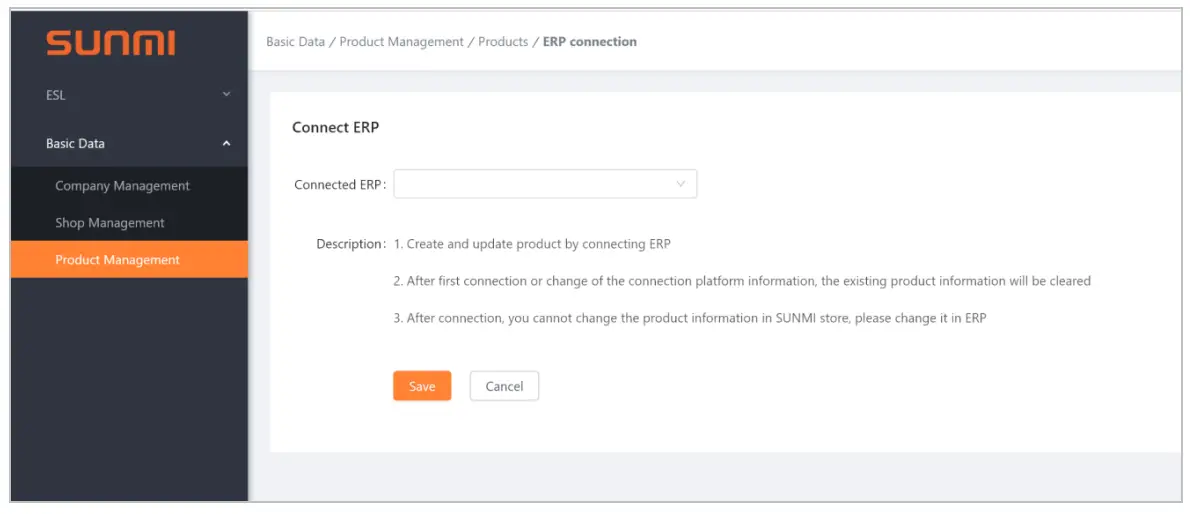Click the Description label
1190x514 pixels.
(x=349, y=244)
